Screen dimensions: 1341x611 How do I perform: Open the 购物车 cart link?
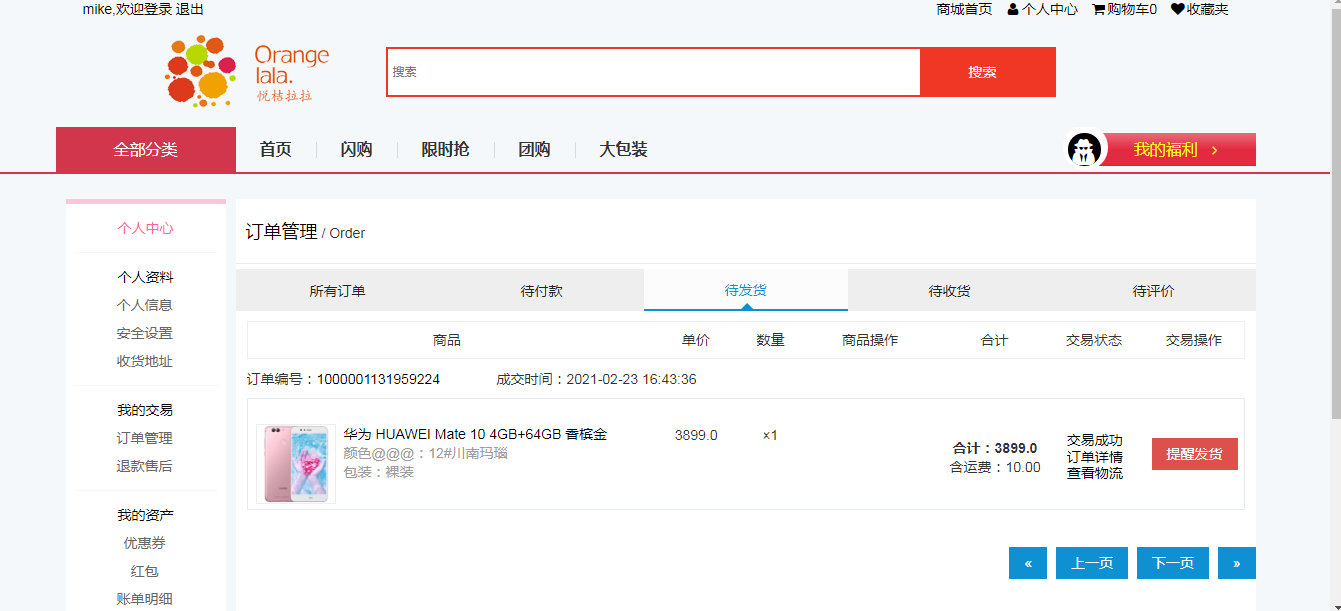click(1132, 10)
